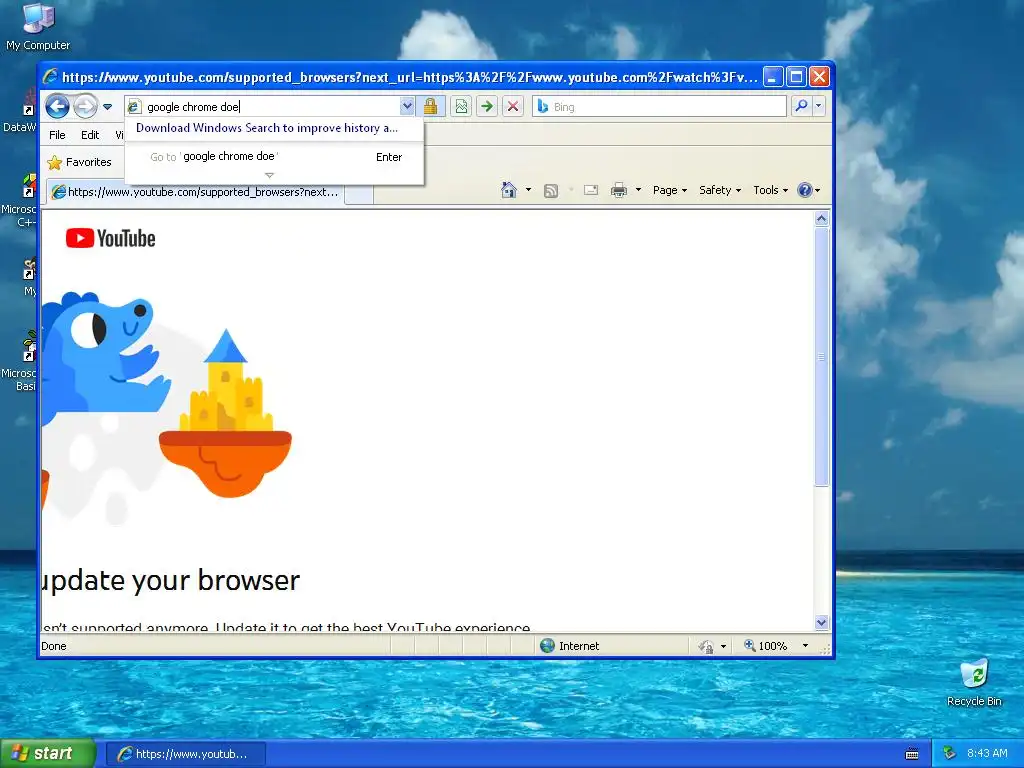
Task: Click Download Windows Search suggestion link
Action: [266, 128]
